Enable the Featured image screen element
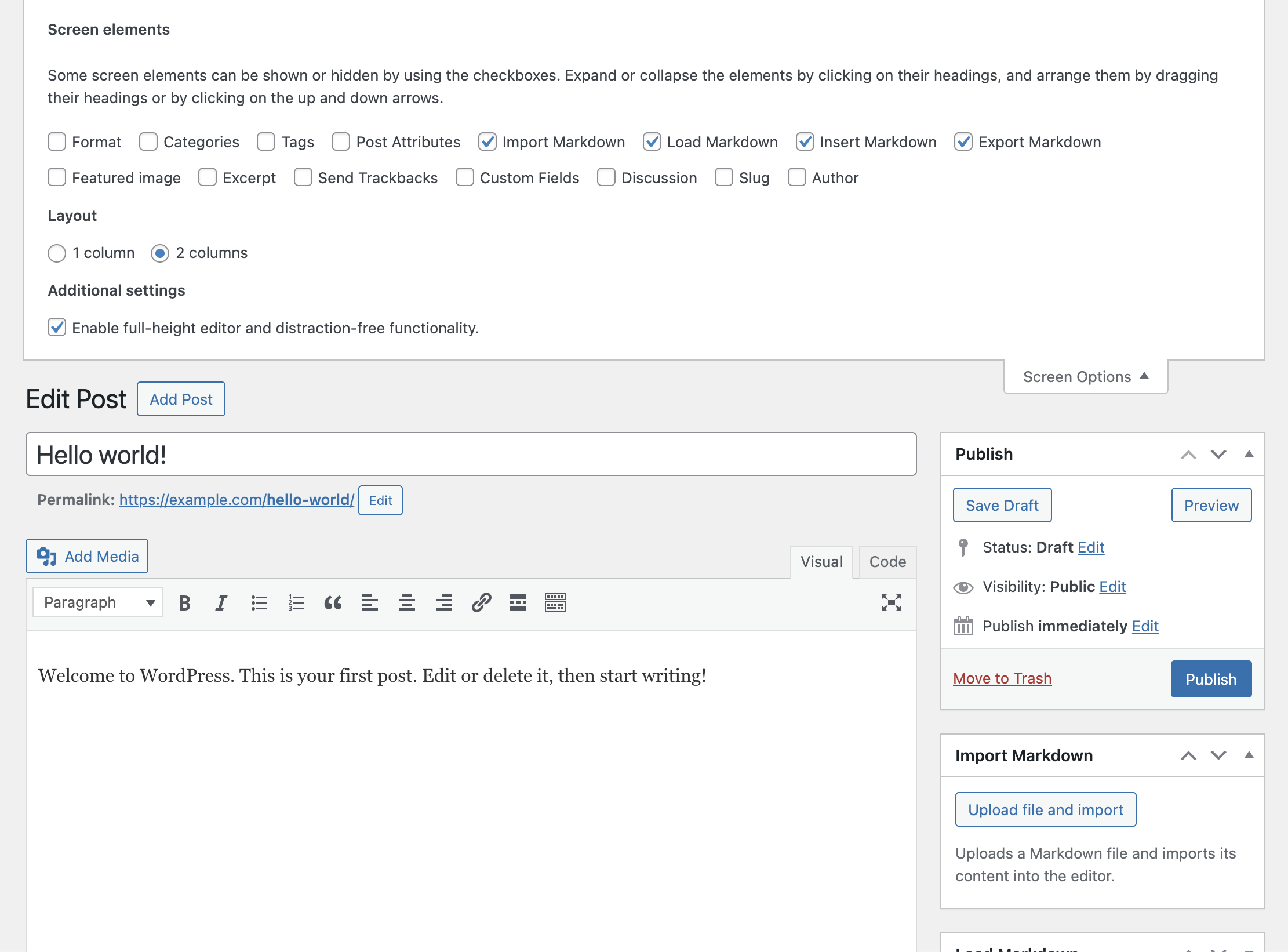The width and height of the screenshot is (1288, 952). 57,177
